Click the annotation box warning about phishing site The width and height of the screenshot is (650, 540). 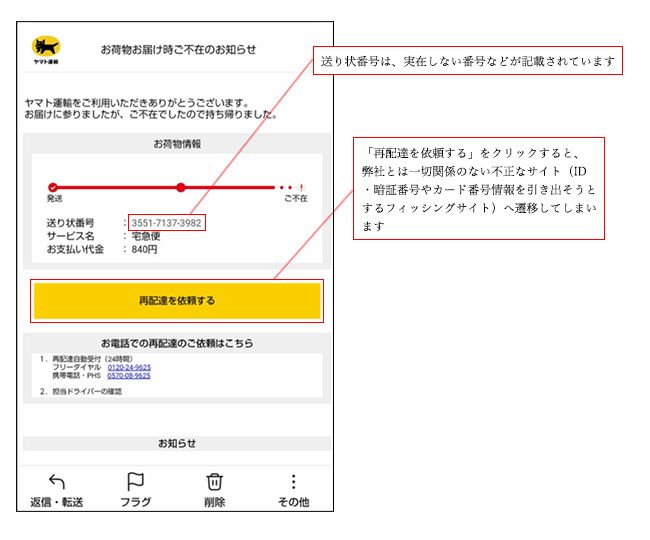click(x=479, y=188)
